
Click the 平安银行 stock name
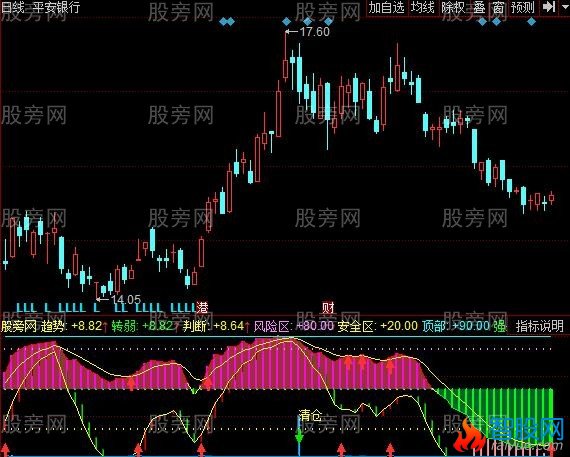pyautogui.click(x=56, y=7)
